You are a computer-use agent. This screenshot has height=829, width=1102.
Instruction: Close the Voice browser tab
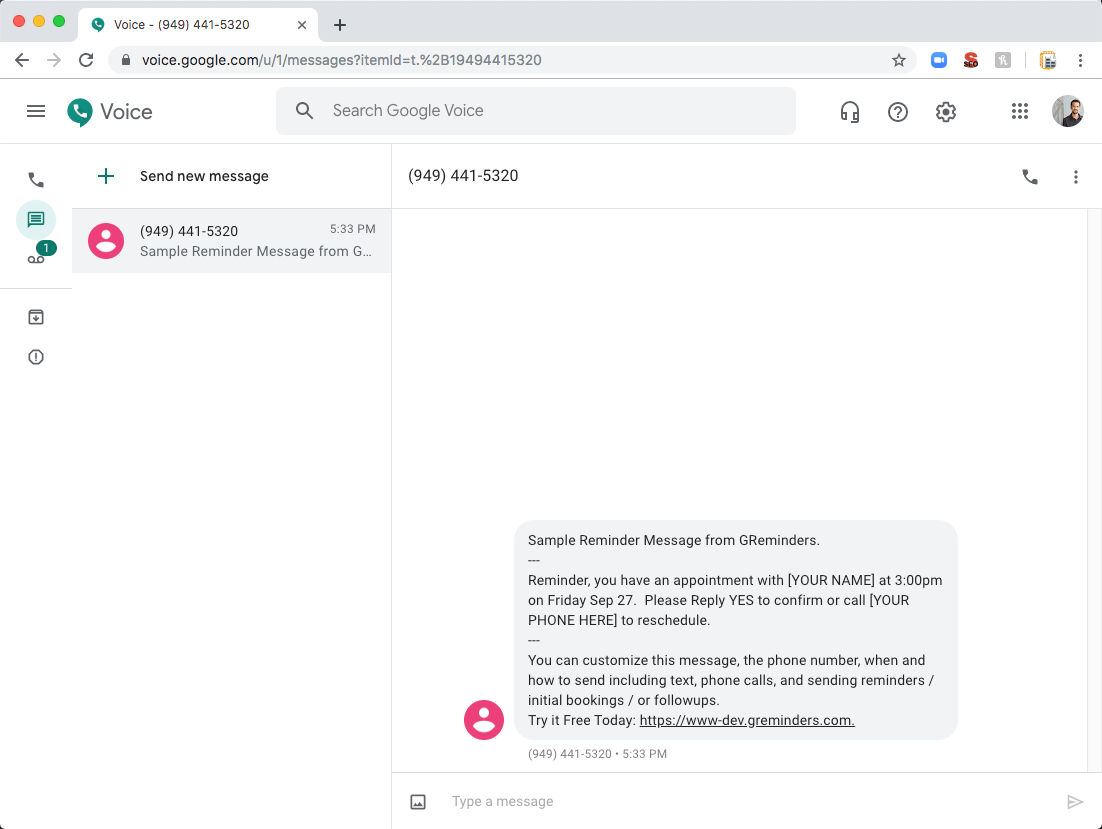point(302,25)
